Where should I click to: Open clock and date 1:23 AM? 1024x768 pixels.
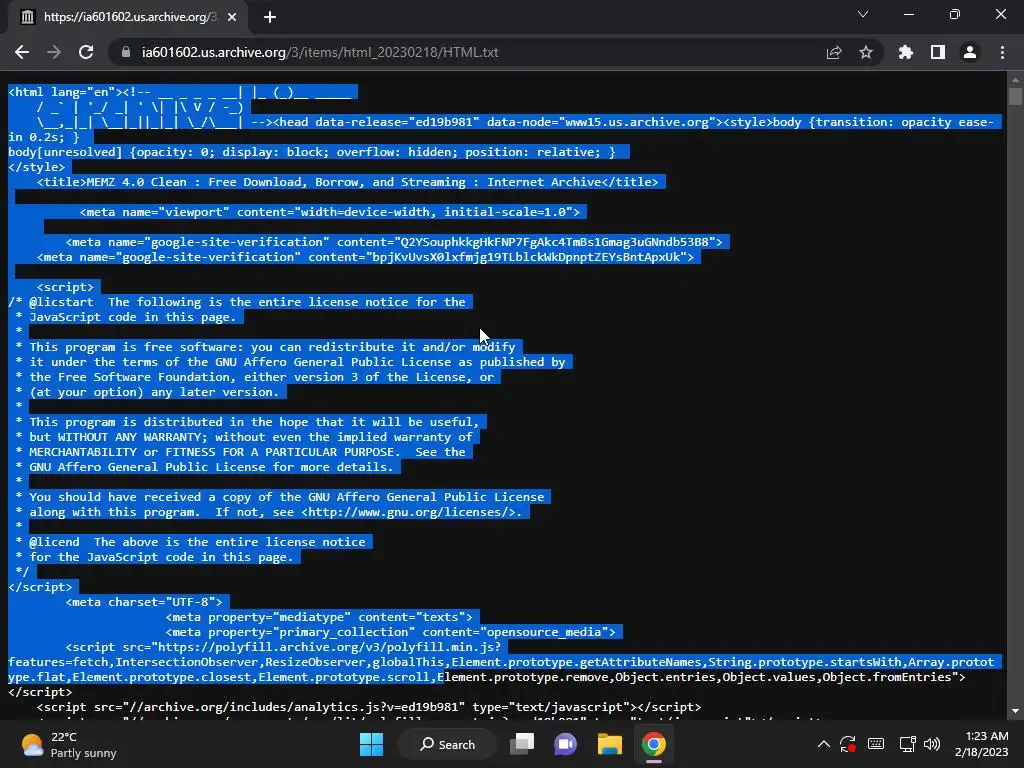[x=982, y=744]
